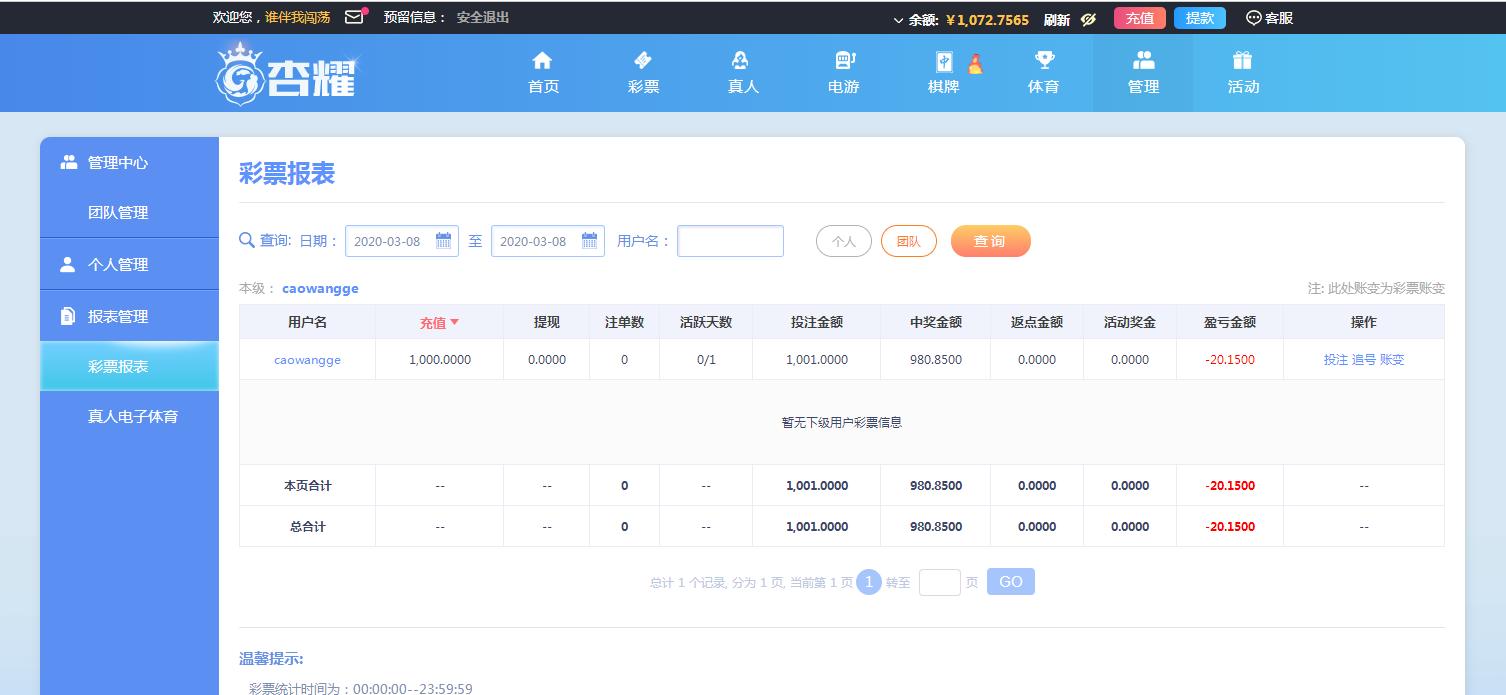Click the search magnifier icon
Screen dimensions: 1506x695
click(x=247, y=240)
